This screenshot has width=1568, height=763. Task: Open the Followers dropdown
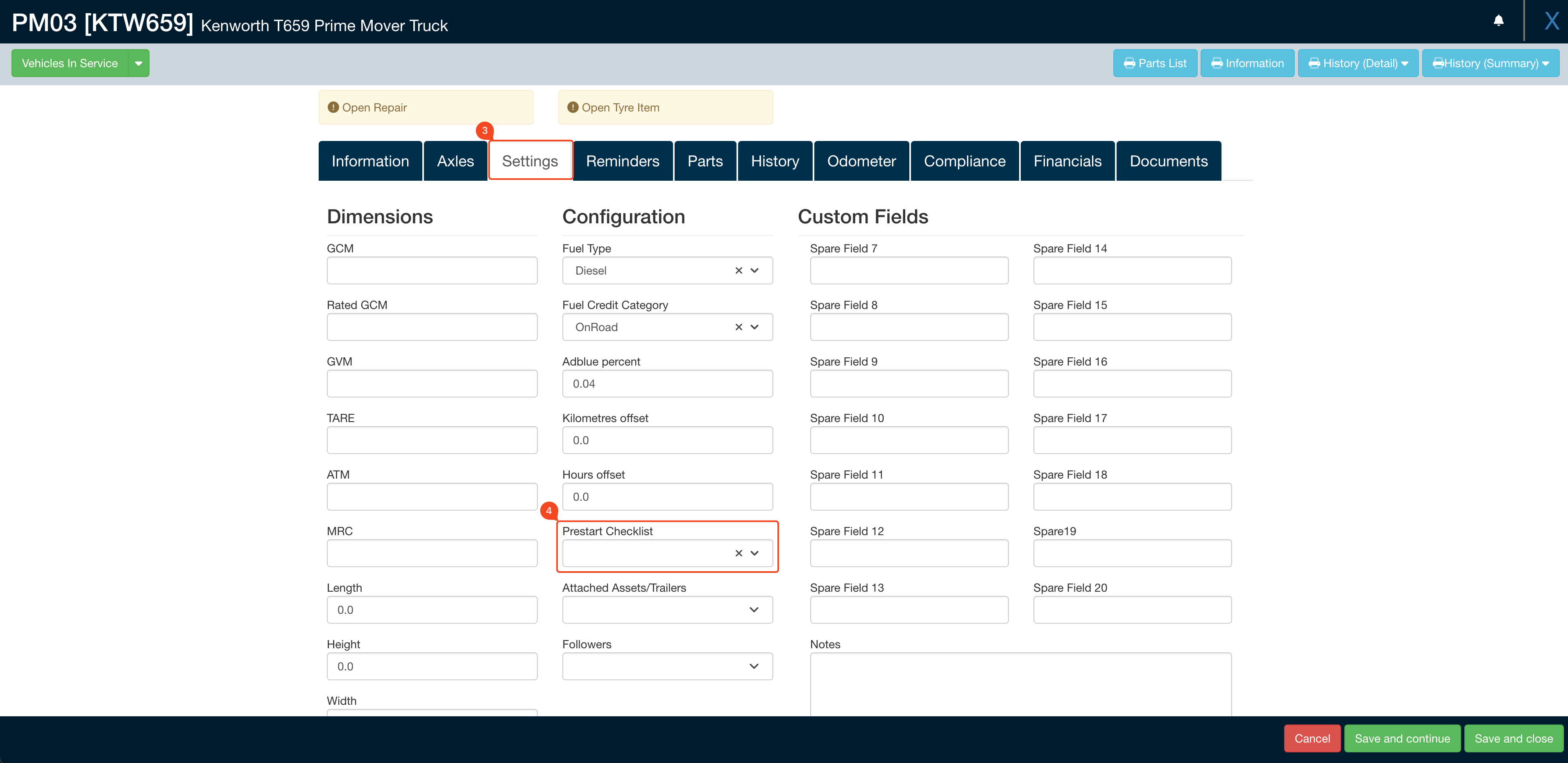(754, 665)
